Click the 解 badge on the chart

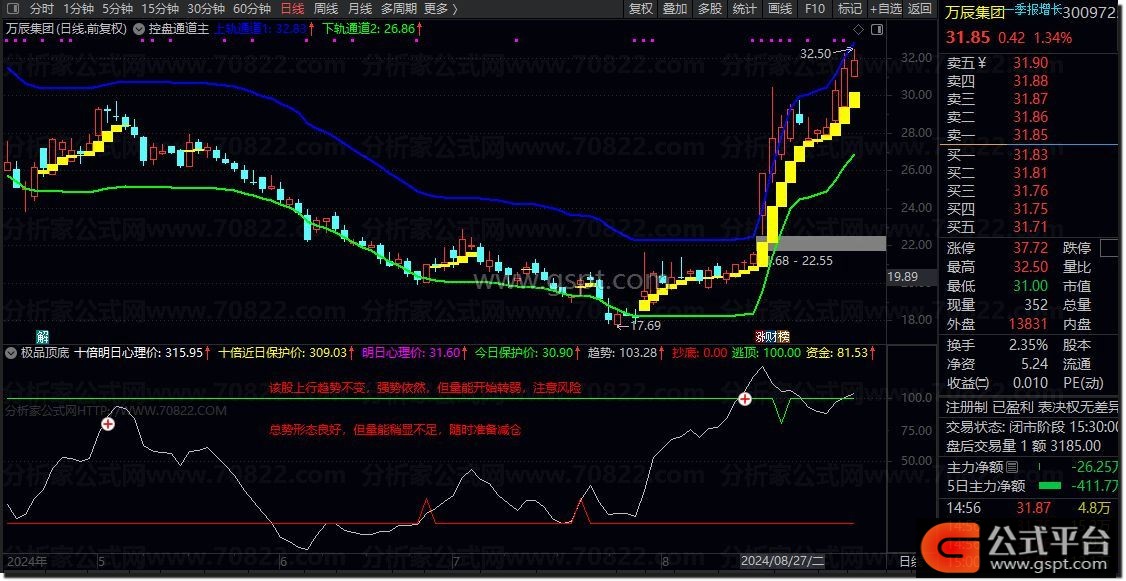(42, 336)
